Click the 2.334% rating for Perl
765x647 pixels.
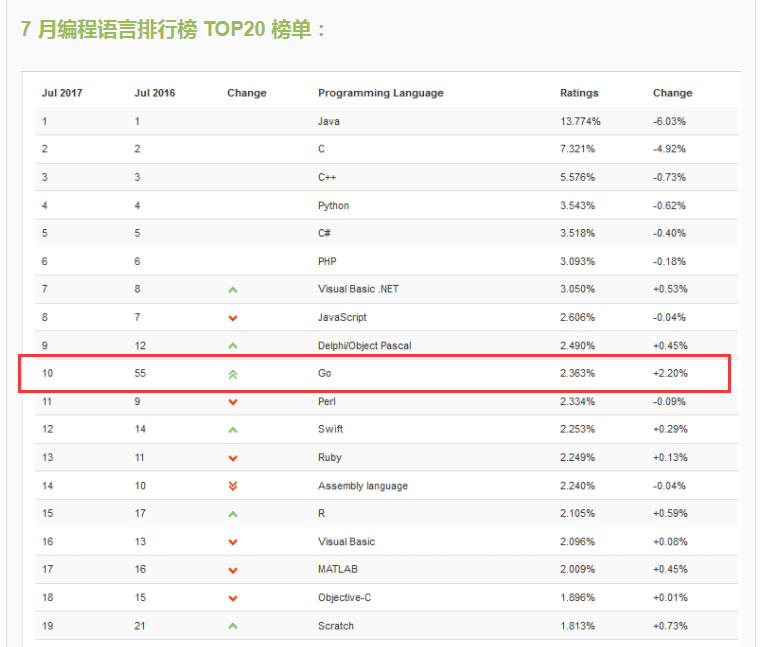tap(577, 402)
